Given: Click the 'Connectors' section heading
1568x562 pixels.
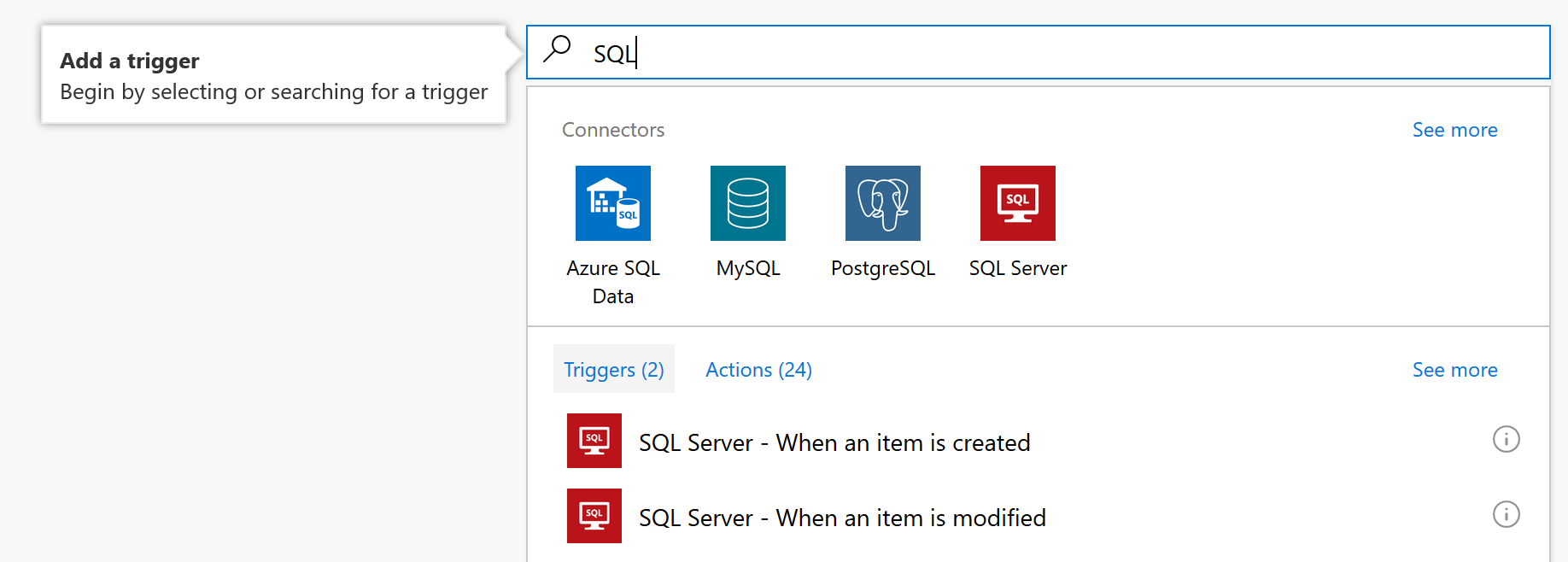Looking at the screenshot, I should click(x=613, y=130).
